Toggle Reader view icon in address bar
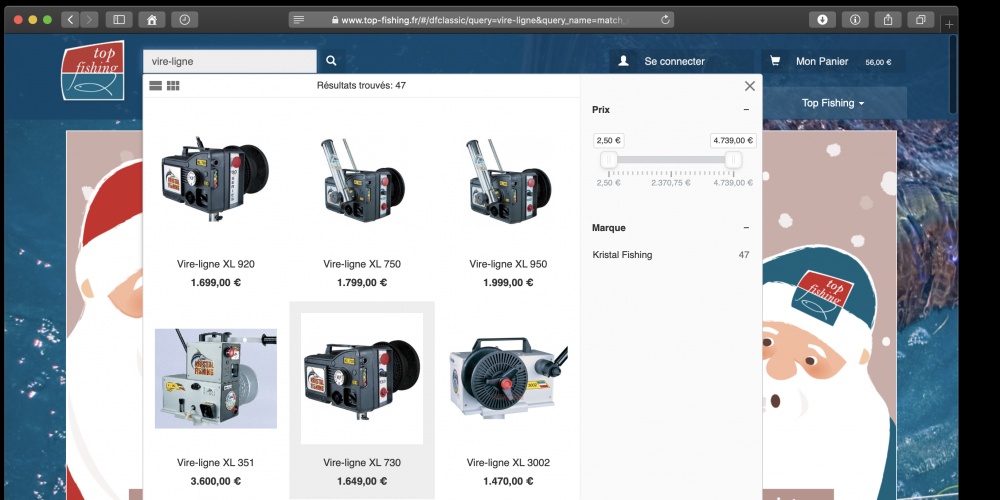Image resolution: width=1000 pixels, height=500 pixels. (298, 20)
